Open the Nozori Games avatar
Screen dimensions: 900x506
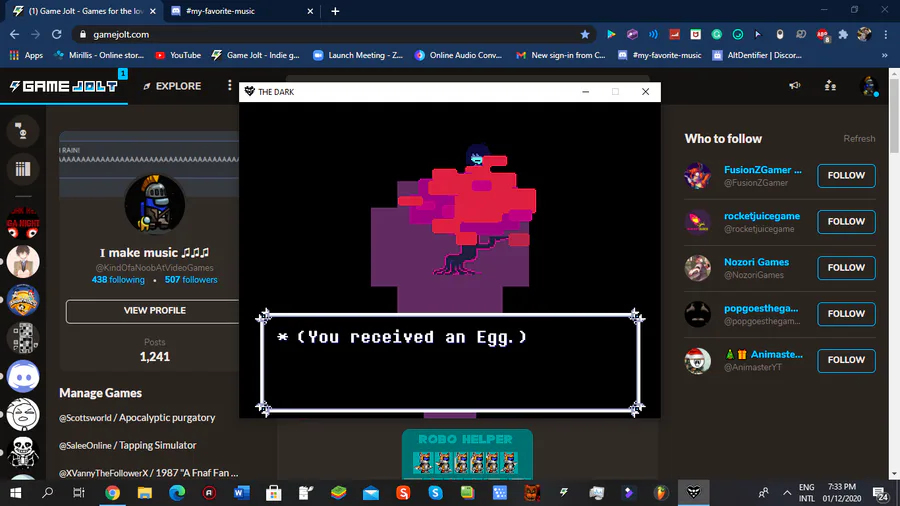click(697, 268)
